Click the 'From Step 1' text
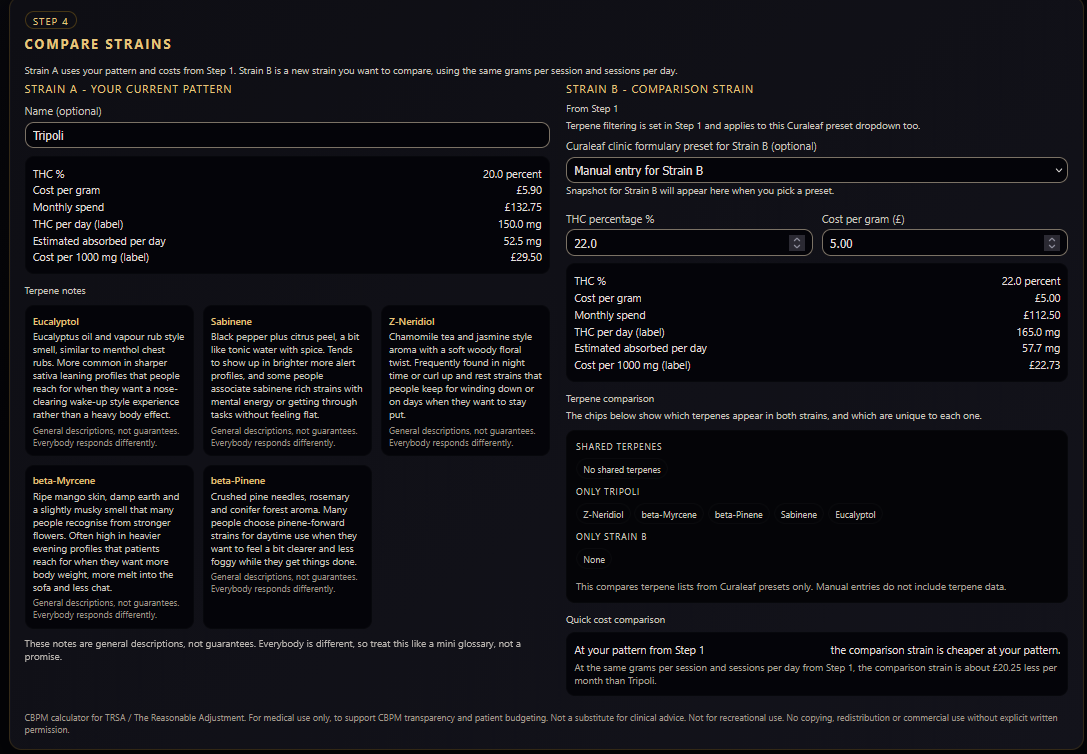This screenshot has width=1087, height=754. pyautogui.click(x=591, y=108)
